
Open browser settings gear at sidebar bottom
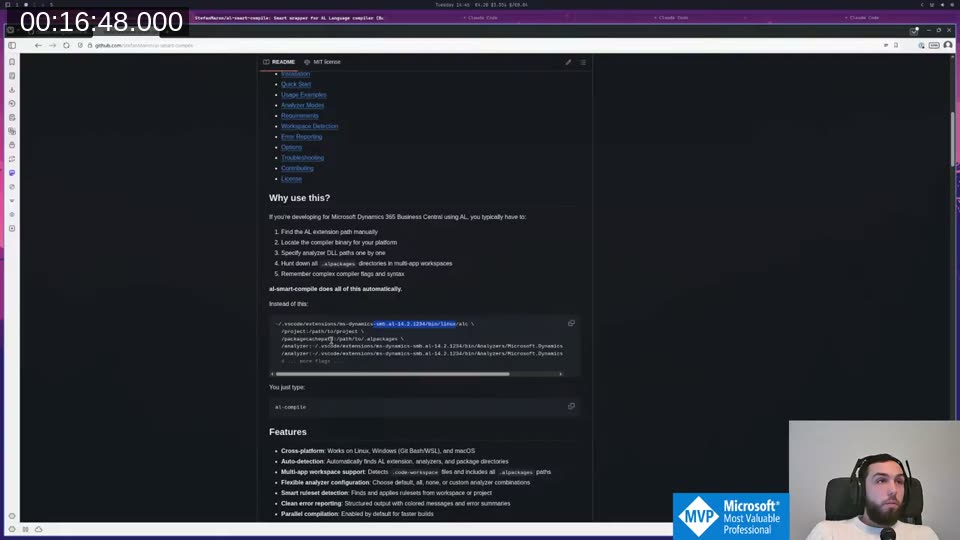point(12,516)
